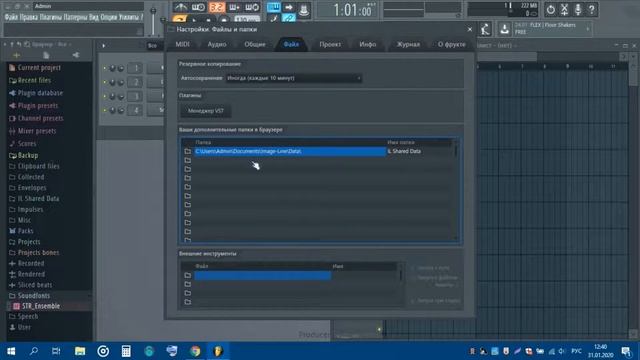Toggle the green mute LED of channel 2

tap(104, 82)
